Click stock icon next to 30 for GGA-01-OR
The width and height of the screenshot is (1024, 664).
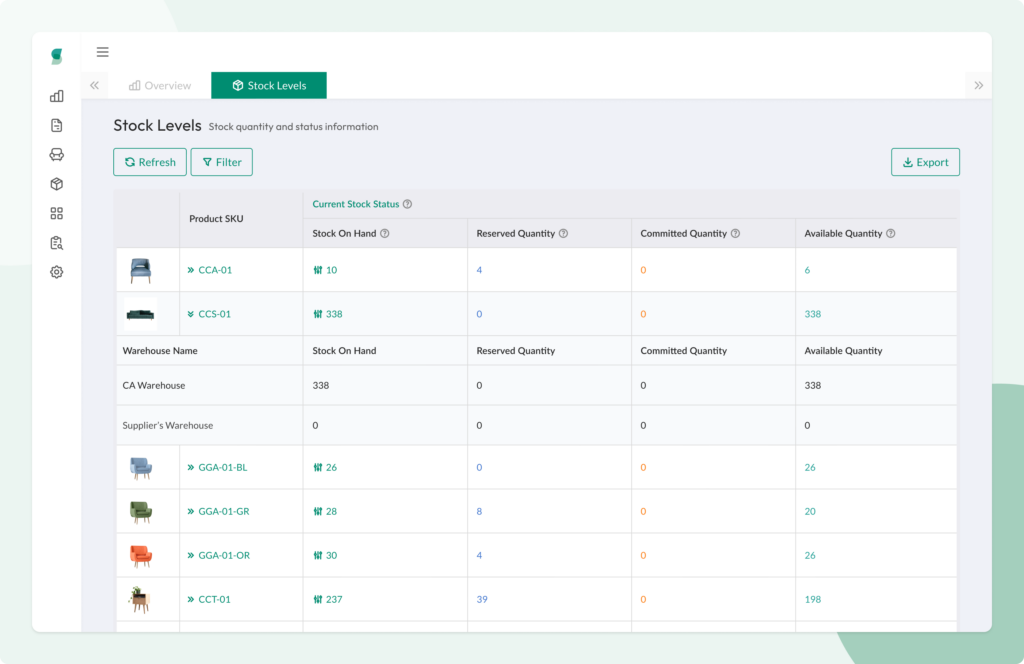pyautogui.click(x=318, y=556)
